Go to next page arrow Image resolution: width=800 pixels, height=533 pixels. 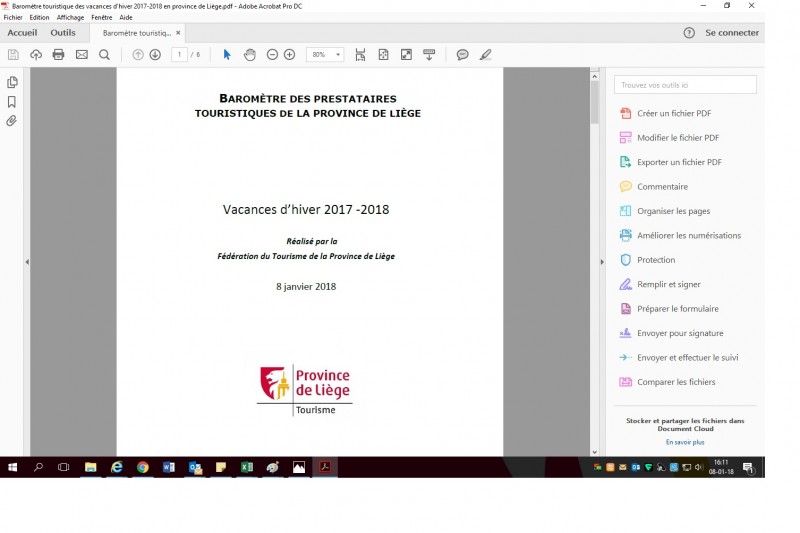point(155,55)
